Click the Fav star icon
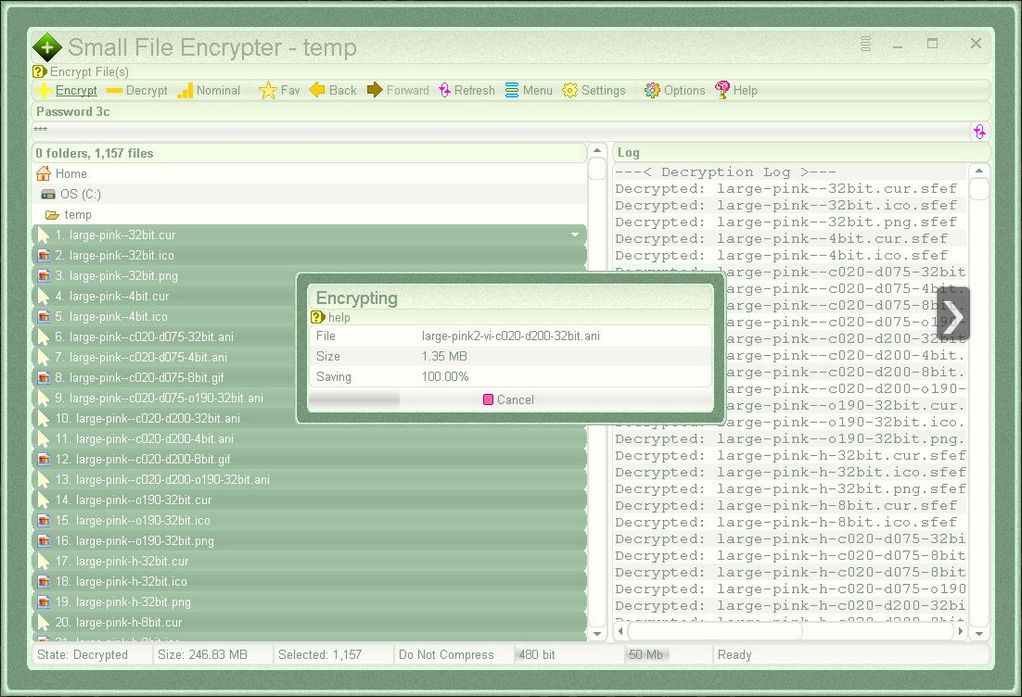The width and height of the screenshot is (1022, 697). coord(268,91)
